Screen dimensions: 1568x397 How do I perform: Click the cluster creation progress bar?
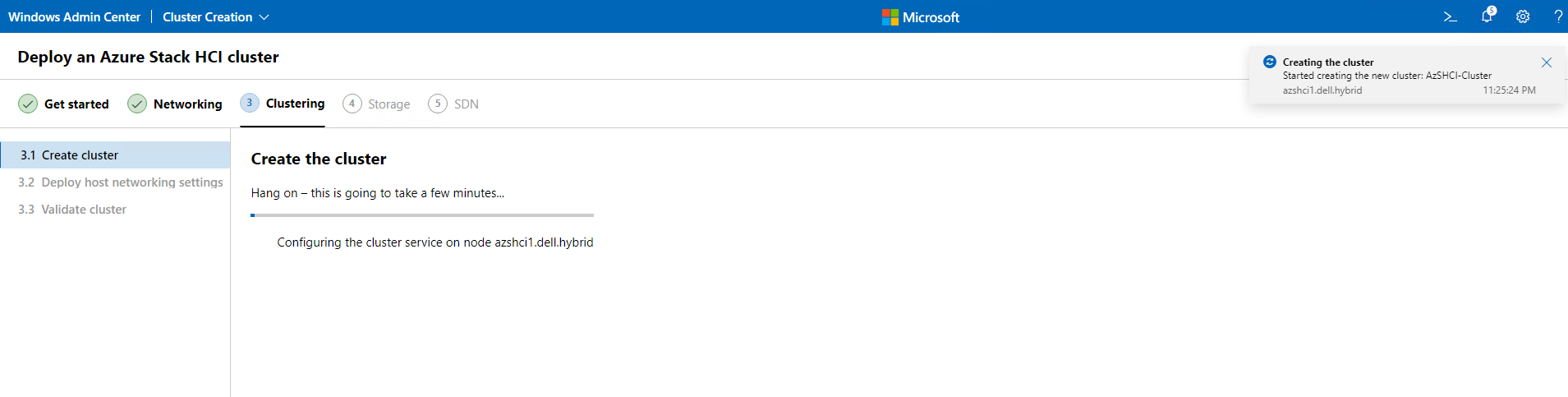click(422, 215)
